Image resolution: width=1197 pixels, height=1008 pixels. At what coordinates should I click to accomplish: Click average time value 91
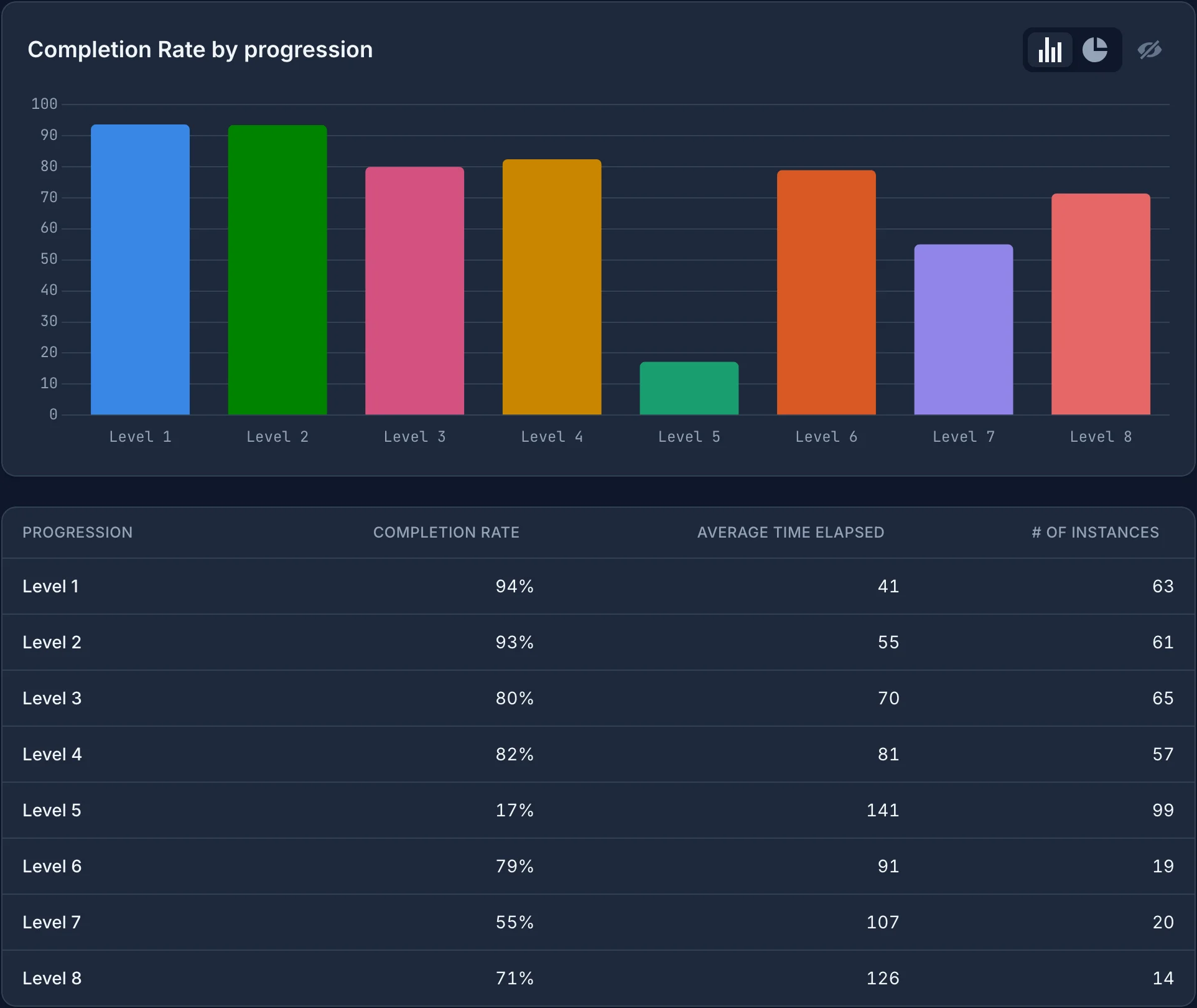888,866
